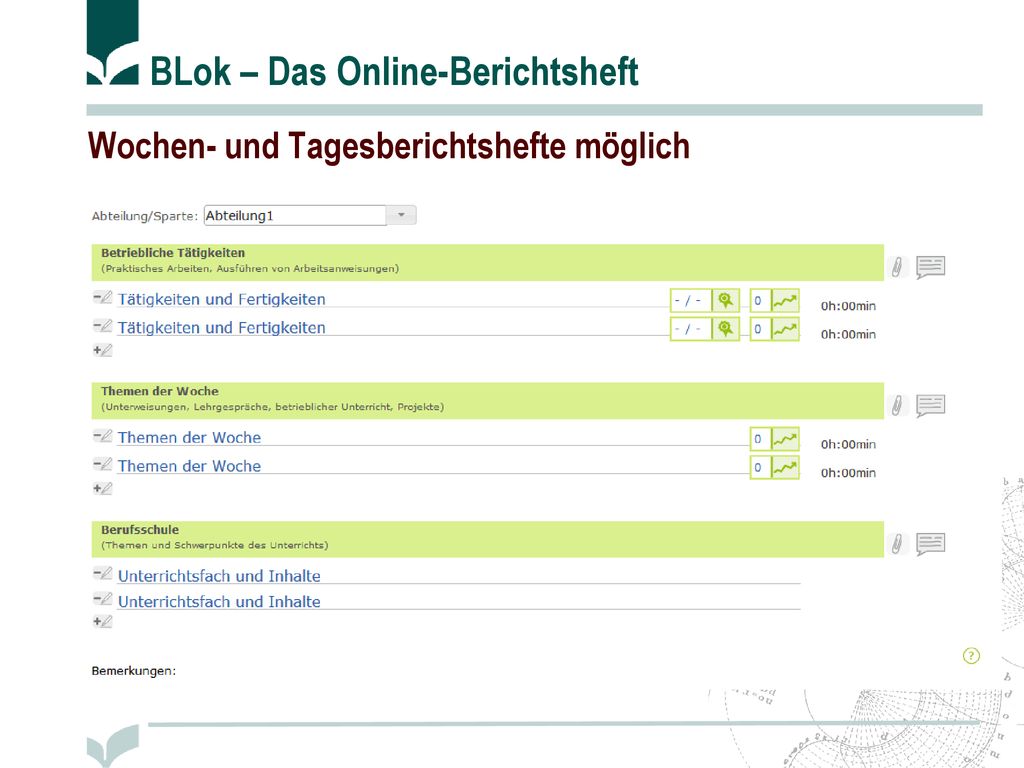Click the Berufsschule section header

(x=488, y=539)
